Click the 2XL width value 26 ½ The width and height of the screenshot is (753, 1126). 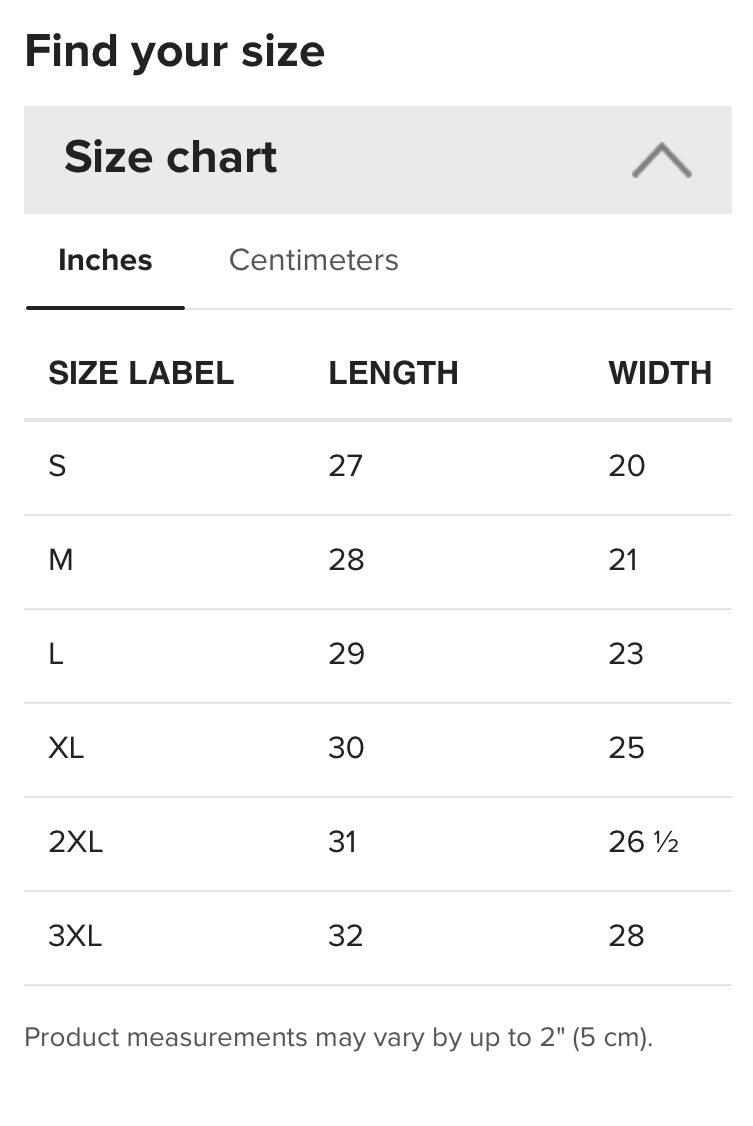(x=643, y=842)
